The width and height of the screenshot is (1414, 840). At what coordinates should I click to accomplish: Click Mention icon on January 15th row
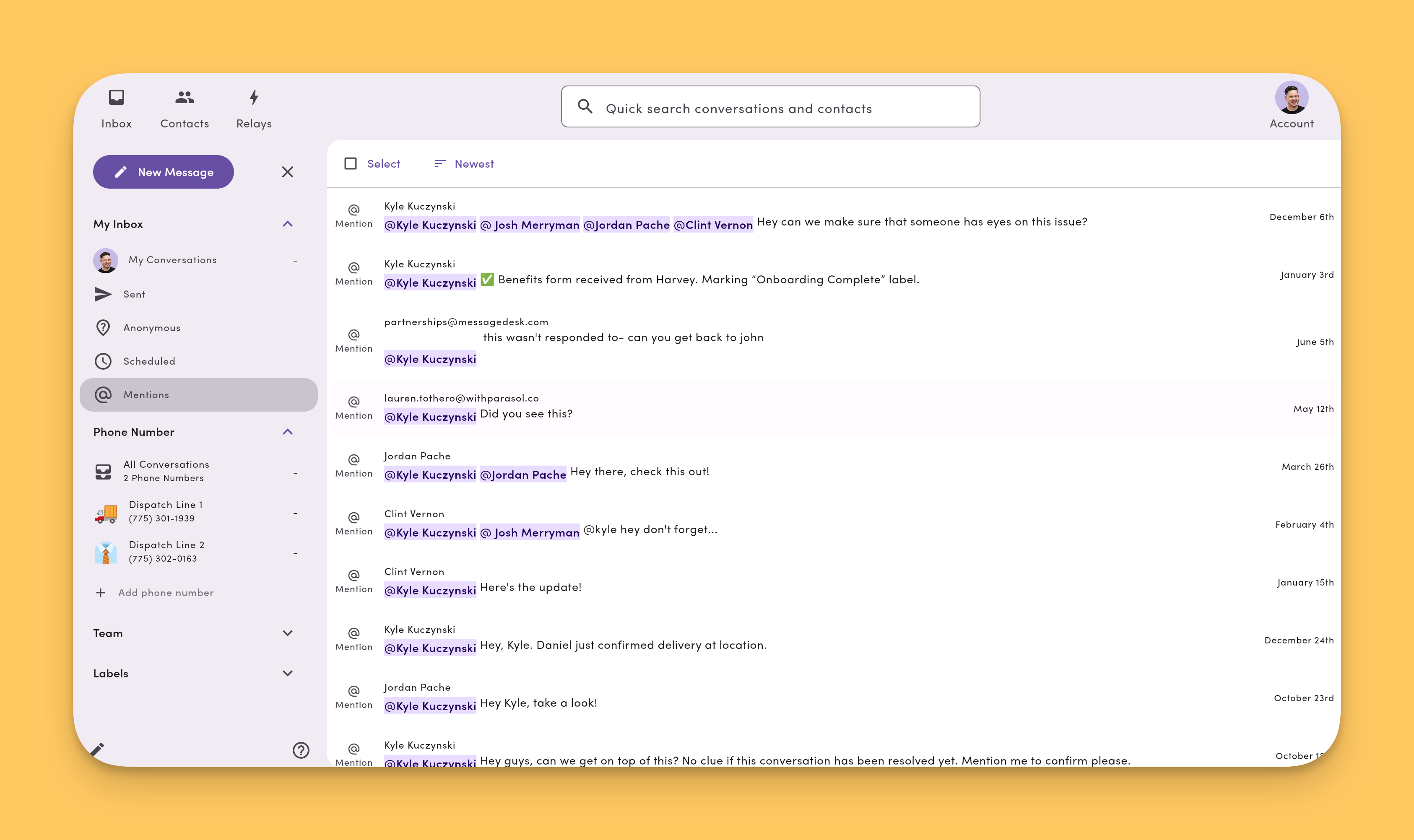point(354,575)
